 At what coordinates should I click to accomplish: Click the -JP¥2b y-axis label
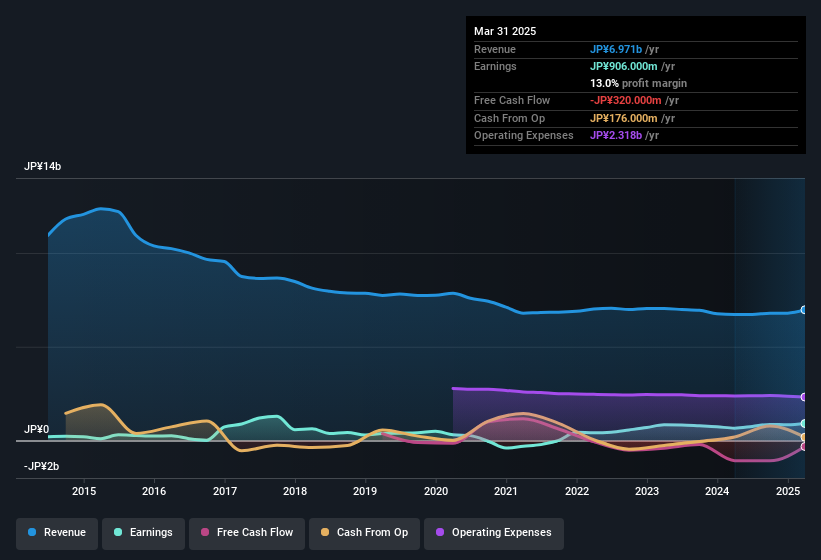pos(41,466)
